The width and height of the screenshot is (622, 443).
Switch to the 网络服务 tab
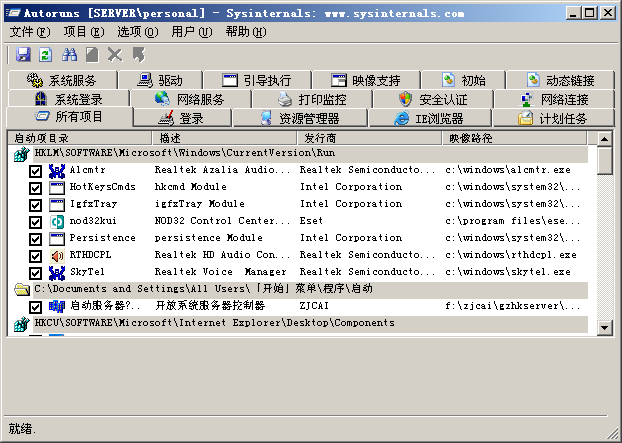[x=191, y=99]
